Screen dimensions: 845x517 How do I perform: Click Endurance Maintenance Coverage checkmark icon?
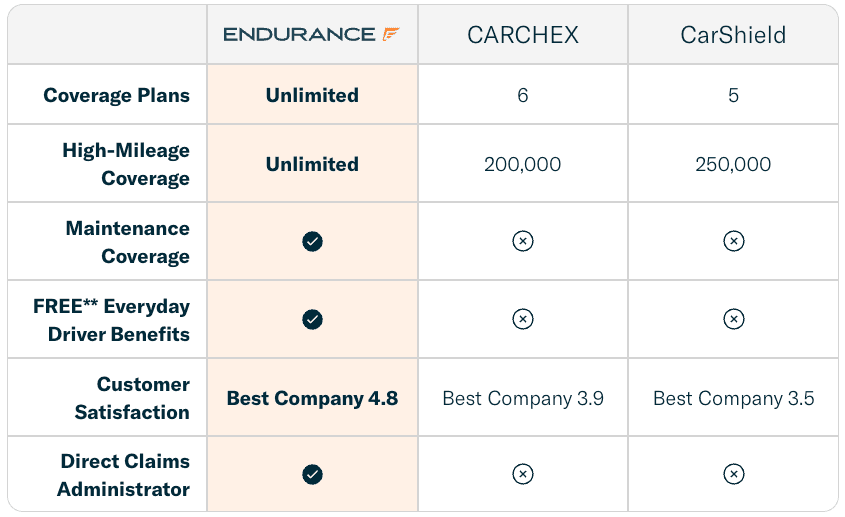(x=313, y=242)
